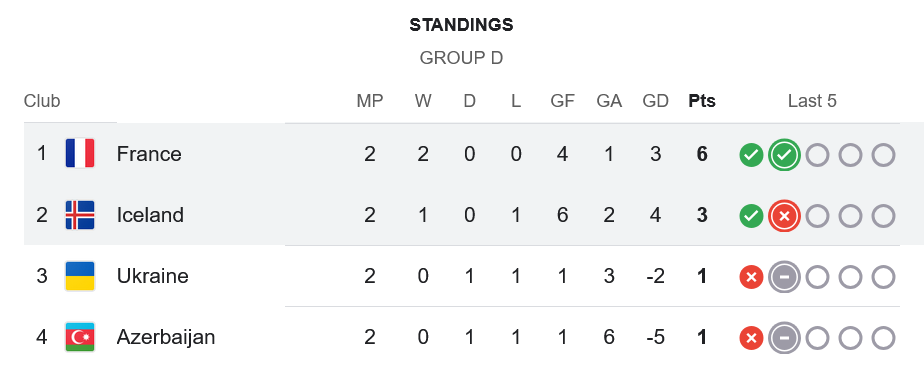This screenshot has height=384, width=924.
Task: Click Azerbaijan's red loss icon
Action: (x=751, y=339)
